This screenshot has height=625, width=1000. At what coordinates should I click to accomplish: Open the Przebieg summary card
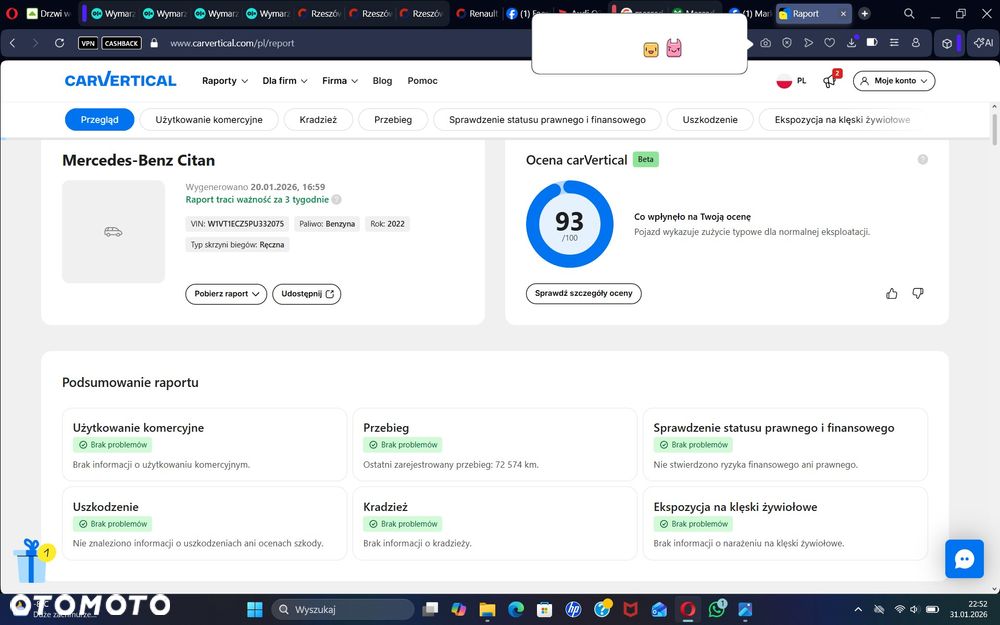(495, 445)
